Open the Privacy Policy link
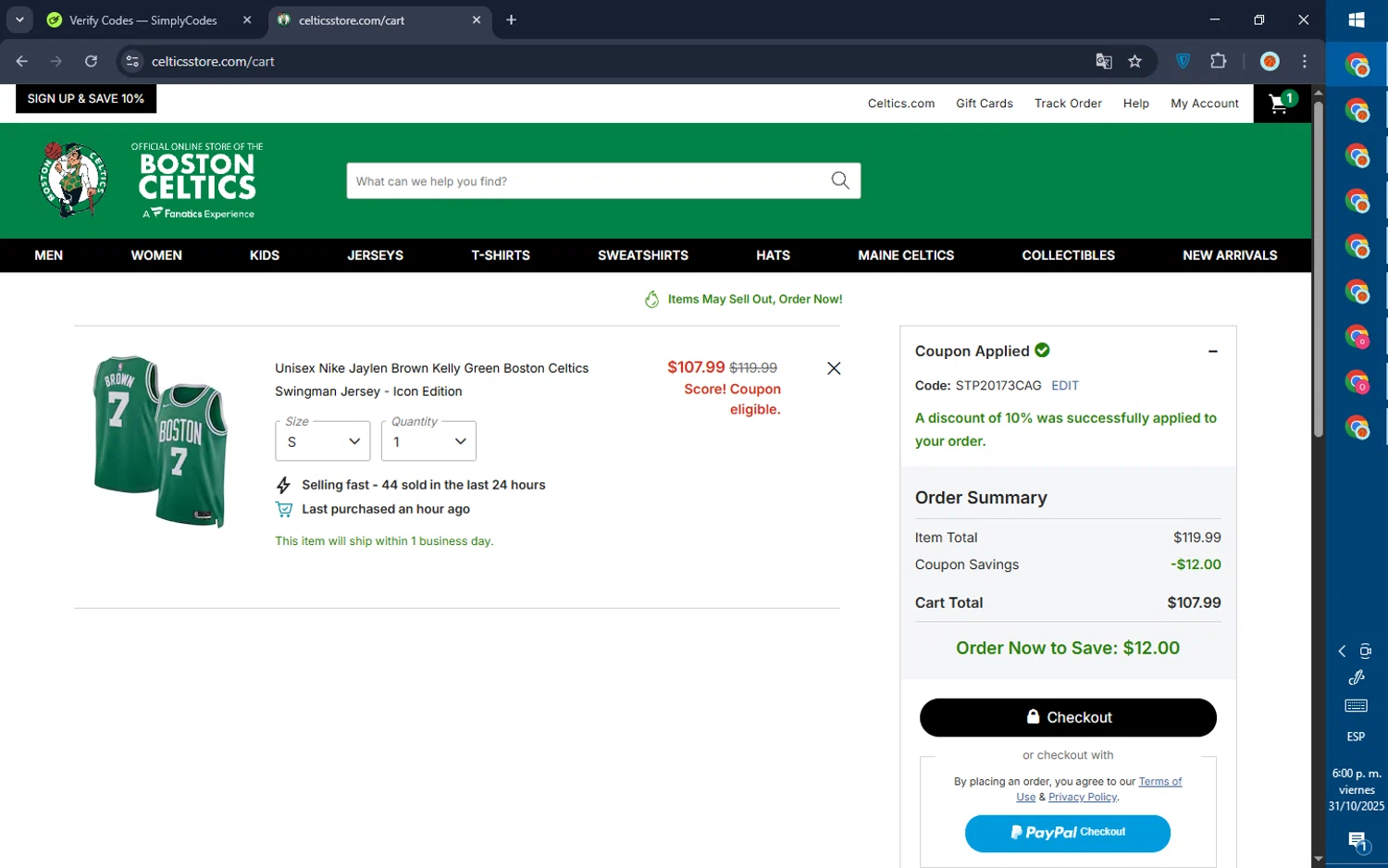The image size is (1388, 868). point(1083,797)
